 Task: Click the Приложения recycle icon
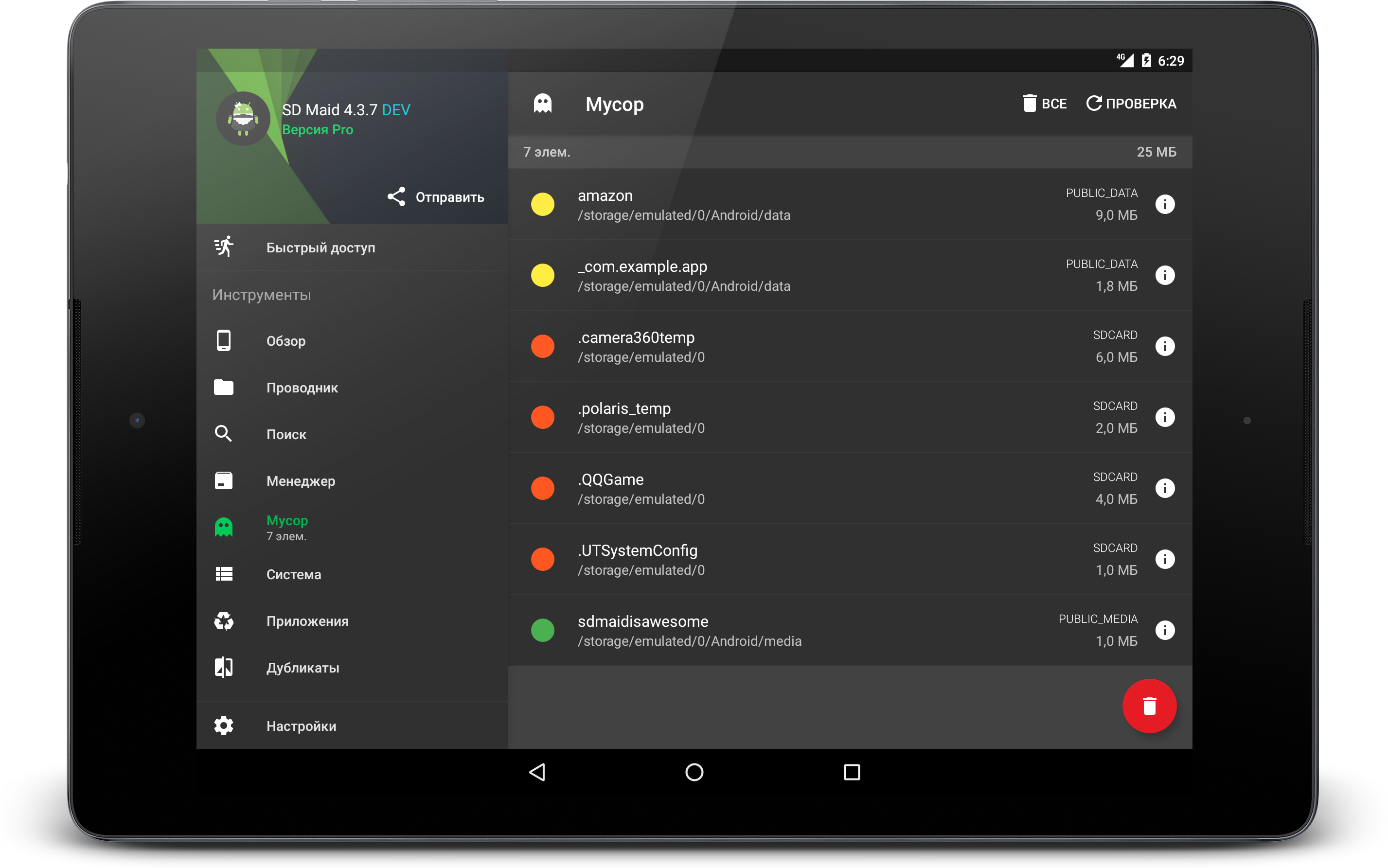coord(224,620)
